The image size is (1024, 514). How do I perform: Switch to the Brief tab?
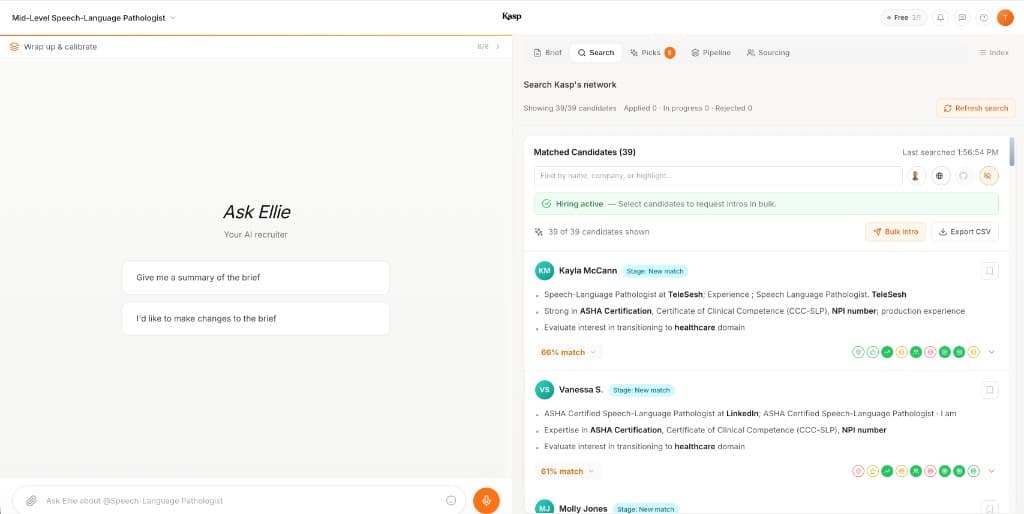(x=547, y=52)
